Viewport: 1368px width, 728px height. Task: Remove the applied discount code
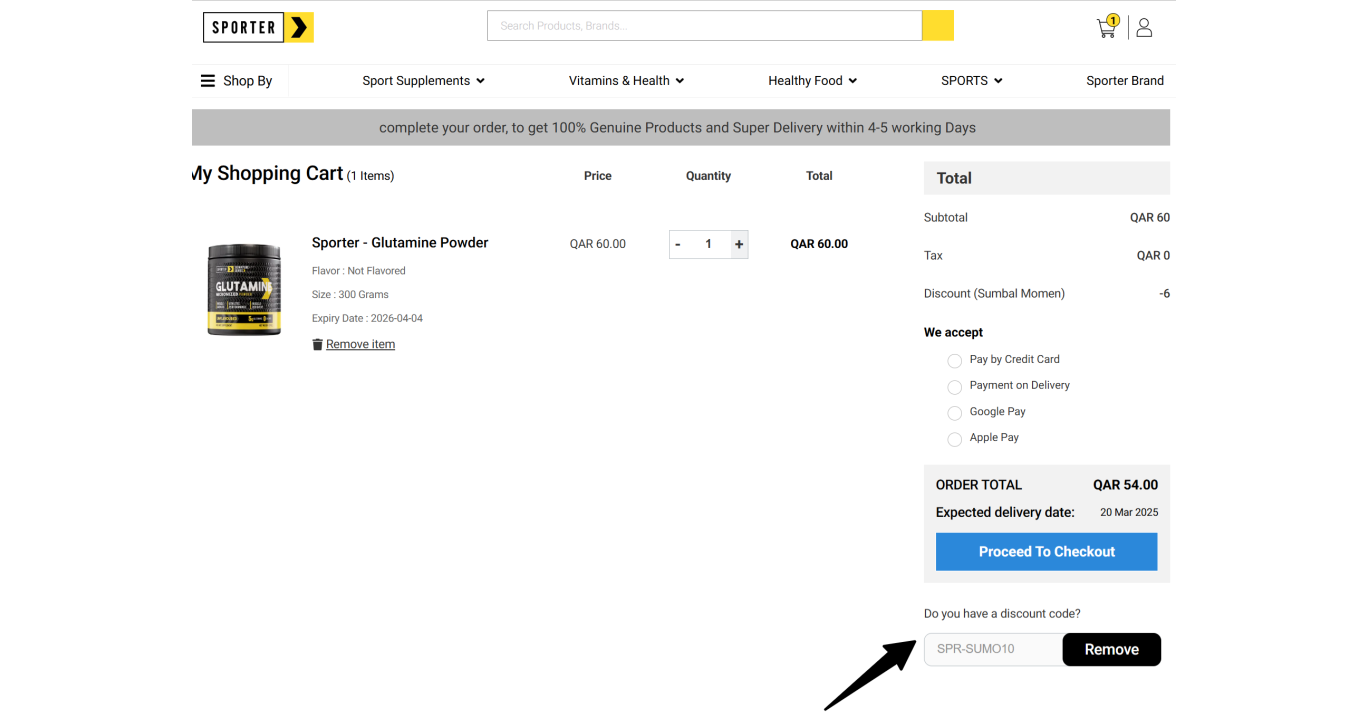(x=1111, y=650)
